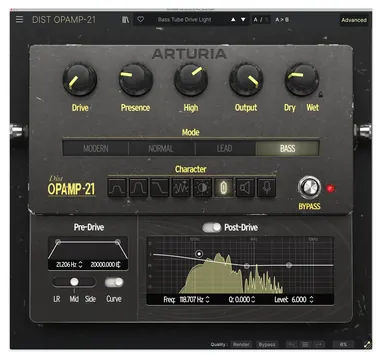Click the undo arrow in bottom bar

click(x=291, y=344)
